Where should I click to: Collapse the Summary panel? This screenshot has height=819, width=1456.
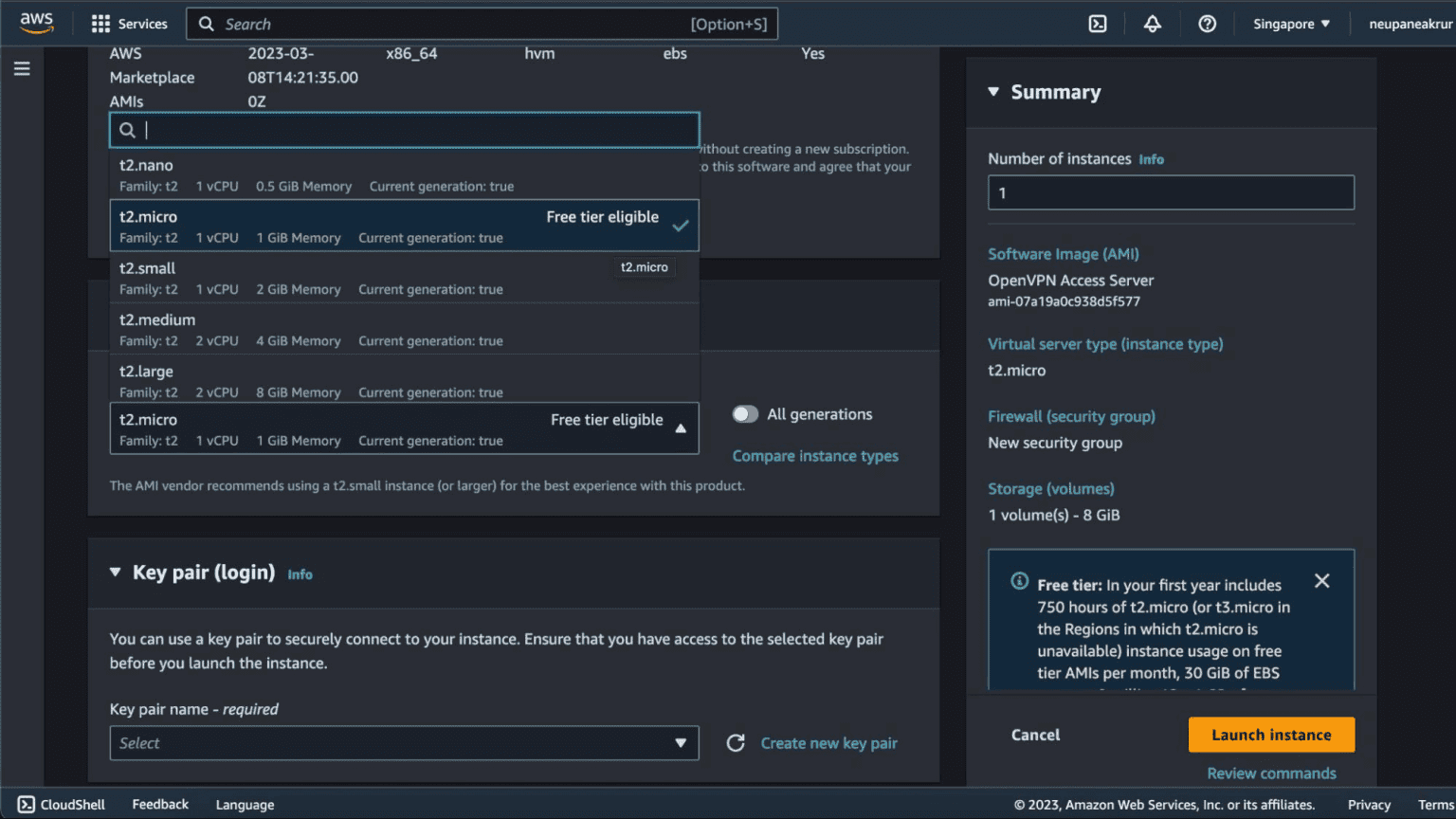click(x=993, y=92)
